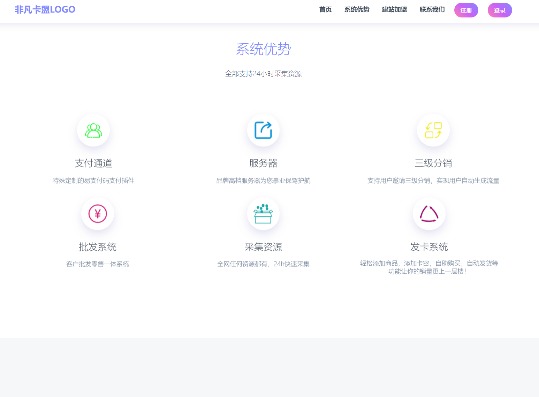This screenshot has width=539, height=397.
Task: Open the 首页 navigation item
Action: click(325, 10)
